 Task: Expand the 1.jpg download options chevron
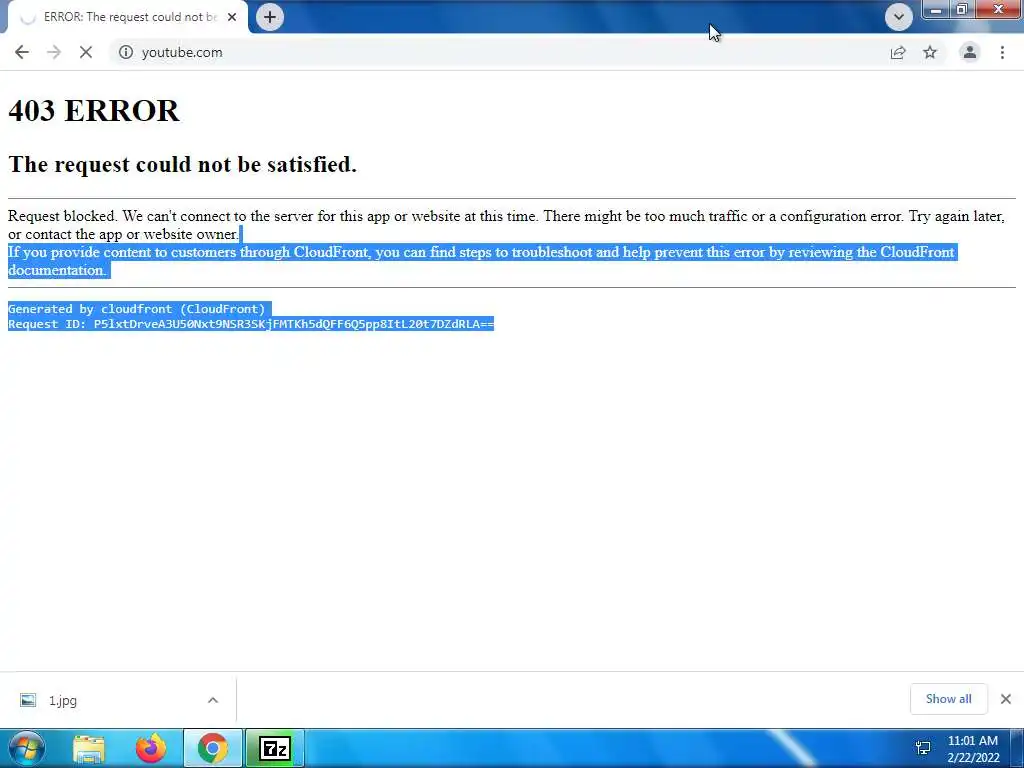coord(213,700)
